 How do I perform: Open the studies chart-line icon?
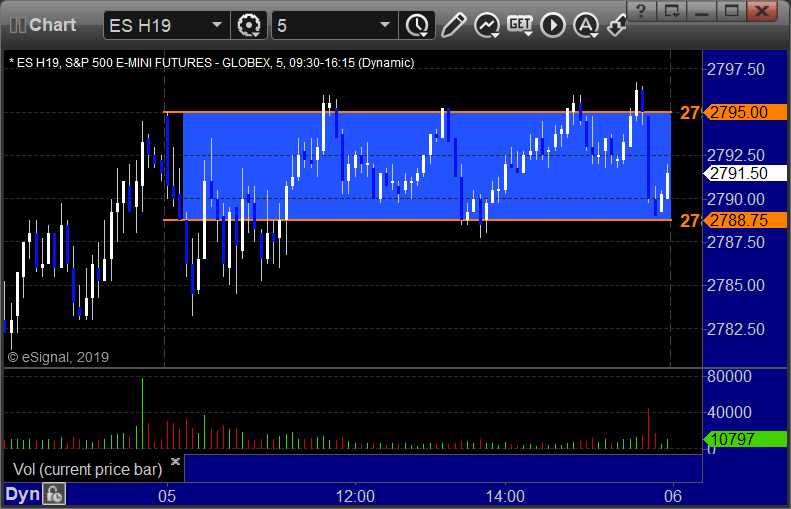(x=487, y=25)
